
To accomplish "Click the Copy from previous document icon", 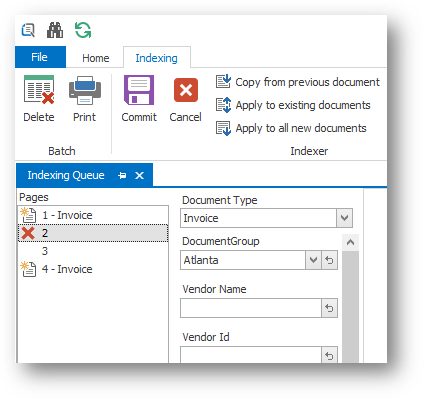I will pos(223,82).
